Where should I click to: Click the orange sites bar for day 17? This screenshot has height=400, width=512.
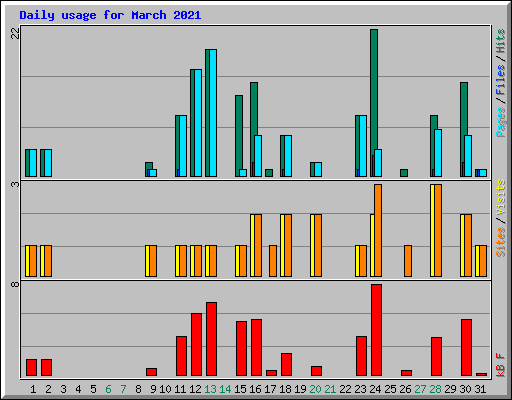coord(273,261)
